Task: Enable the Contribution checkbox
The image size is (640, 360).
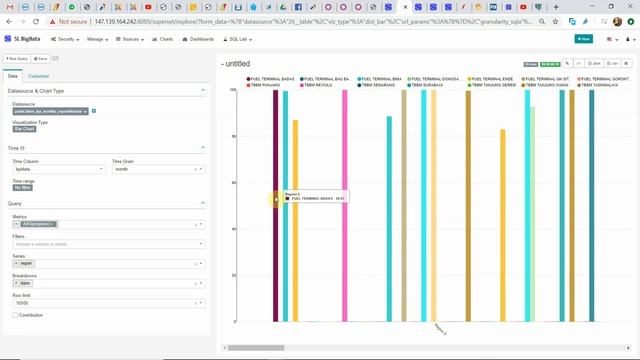Action: click(x=15, y=315)
